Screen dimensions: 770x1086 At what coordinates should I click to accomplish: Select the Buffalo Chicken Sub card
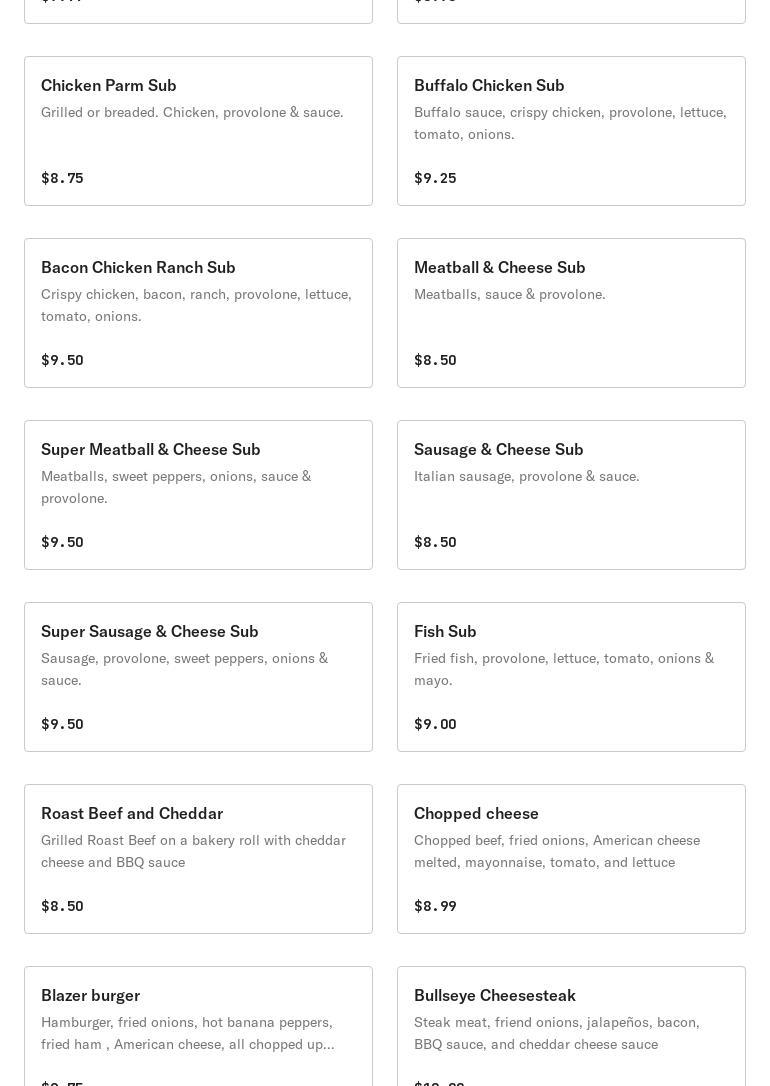coord(571,131)
